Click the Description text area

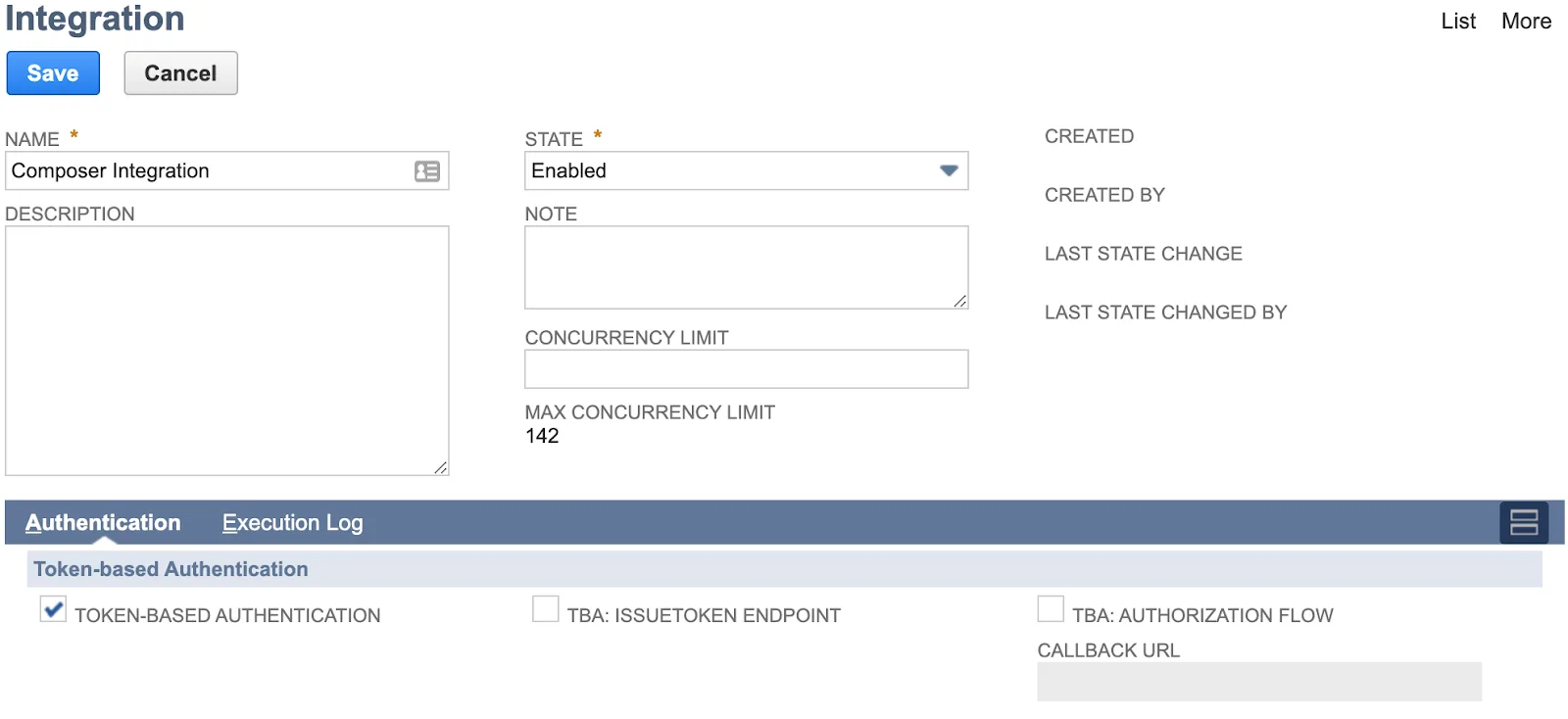click(225, 348)
